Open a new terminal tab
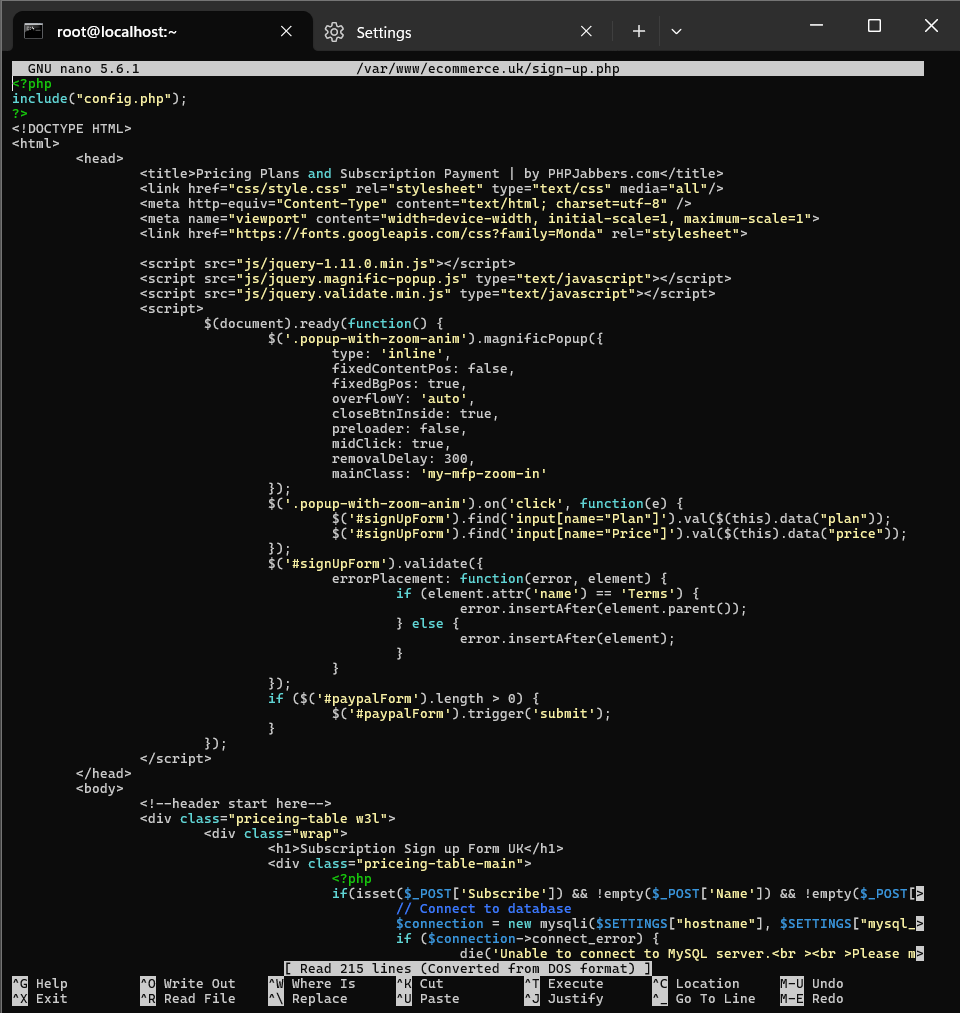 coord(638,31)
